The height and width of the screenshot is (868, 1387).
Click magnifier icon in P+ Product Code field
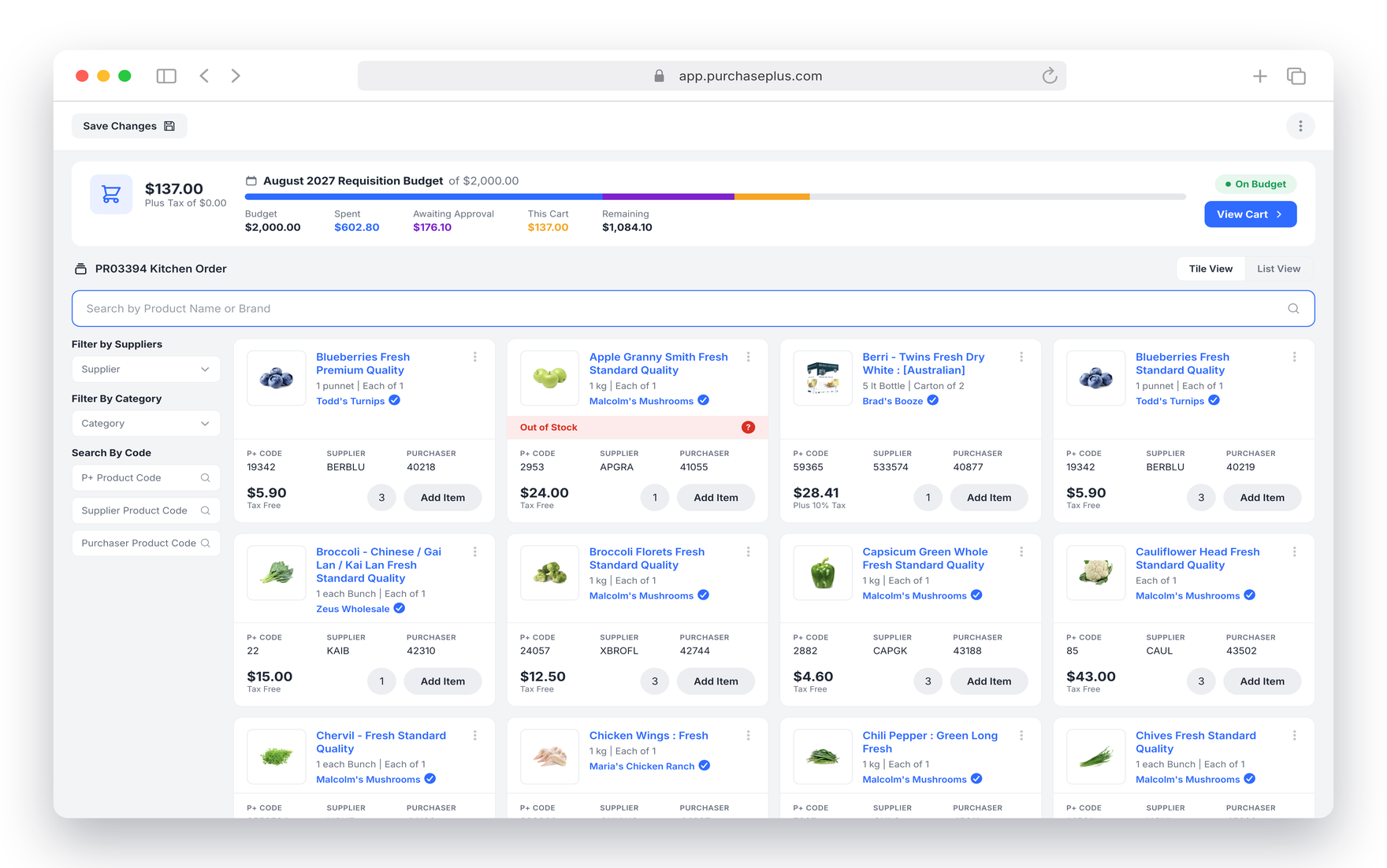pyautogui.click(x=206, y=478)
